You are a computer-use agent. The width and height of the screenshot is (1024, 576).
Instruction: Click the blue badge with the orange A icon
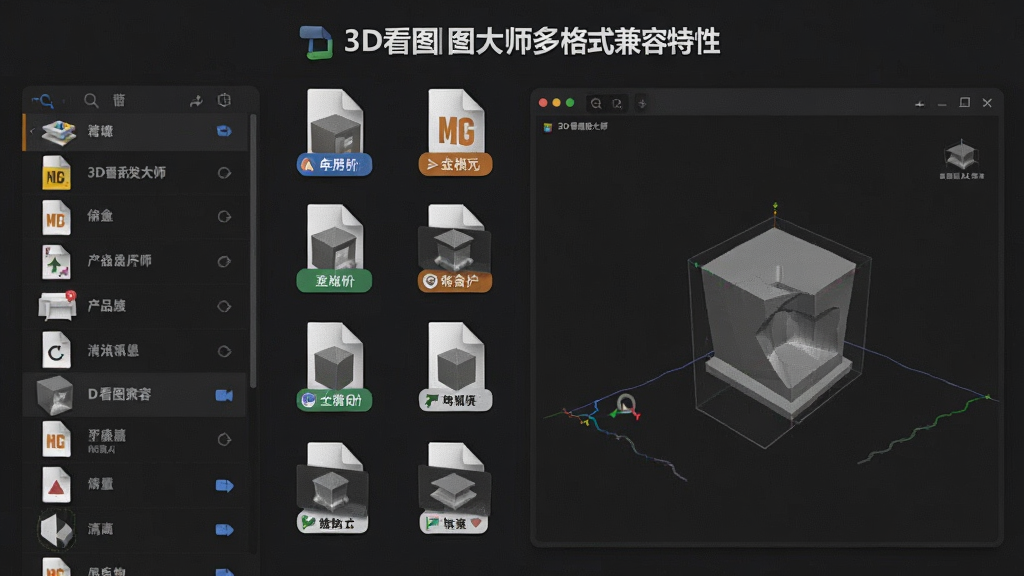[x=334, y=165]
